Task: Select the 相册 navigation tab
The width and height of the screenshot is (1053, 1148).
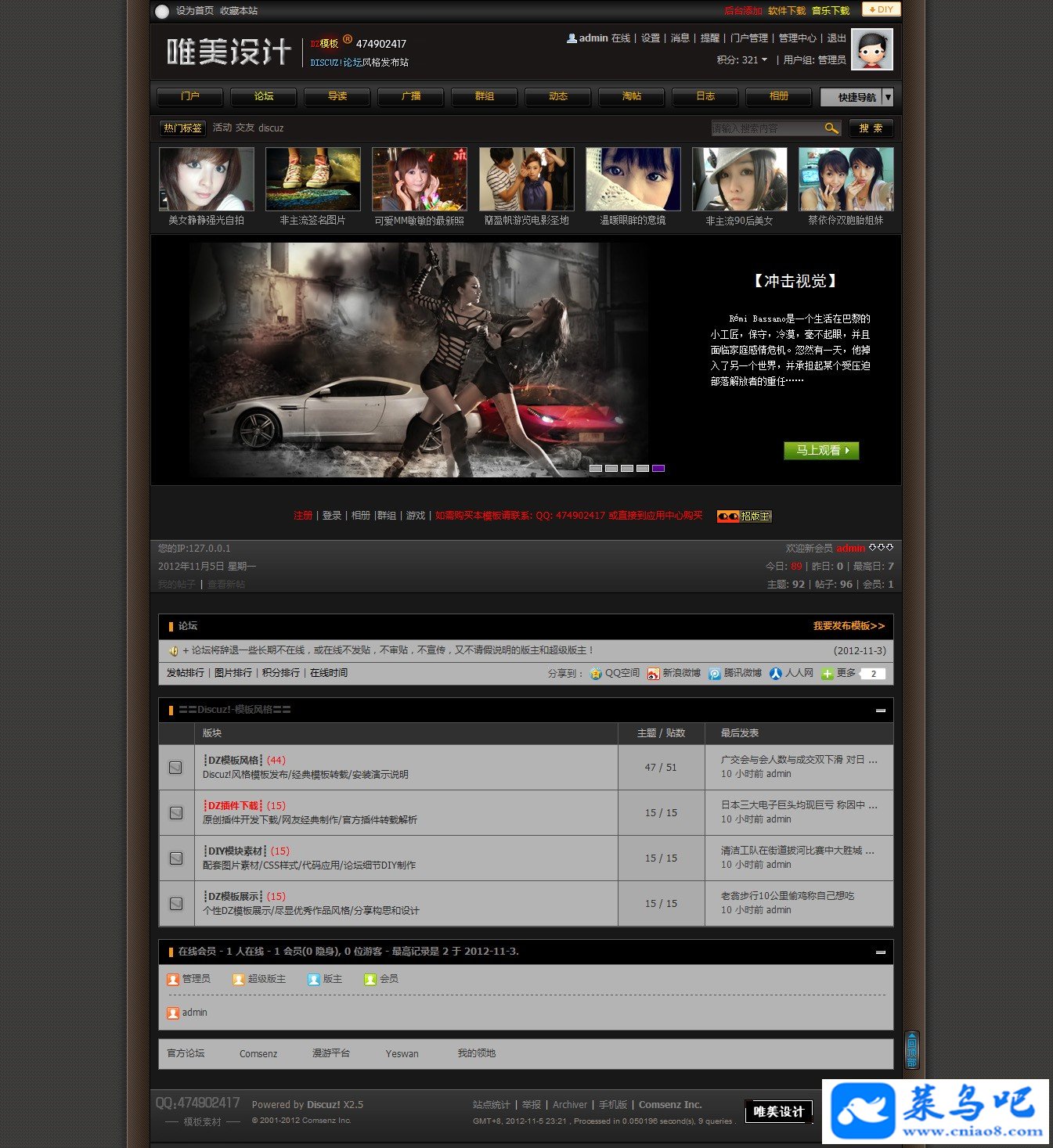Action: (779, 96)
